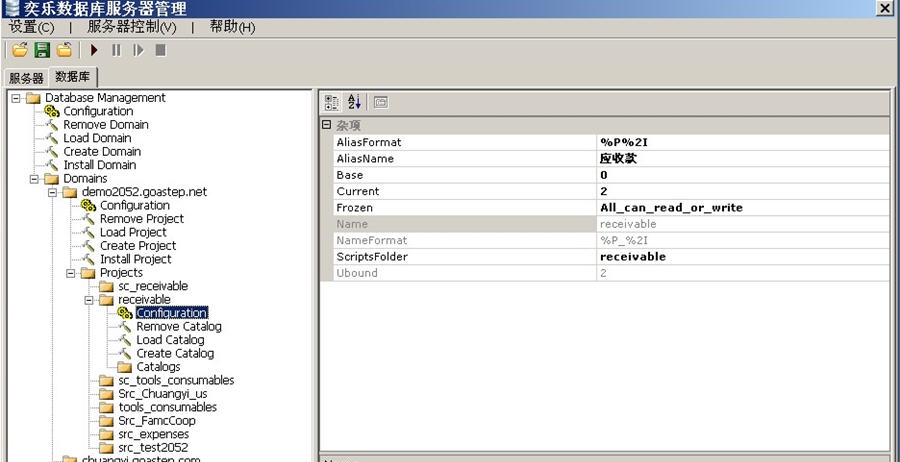Switch property grid to categorized view
The image size is (900, 462).
(x=332, y=102)
